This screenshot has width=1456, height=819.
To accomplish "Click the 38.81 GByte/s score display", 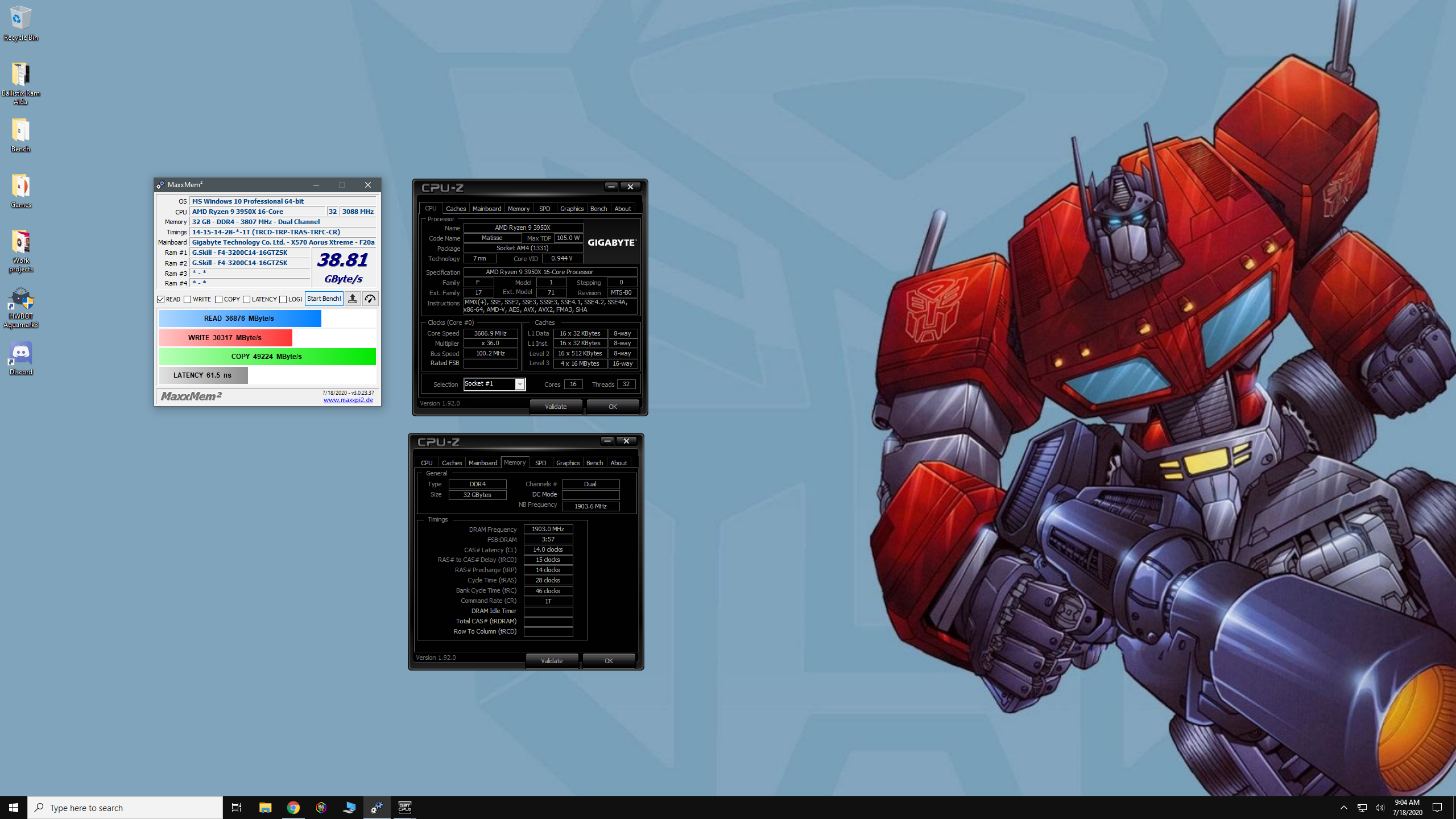I will point(344,267).
